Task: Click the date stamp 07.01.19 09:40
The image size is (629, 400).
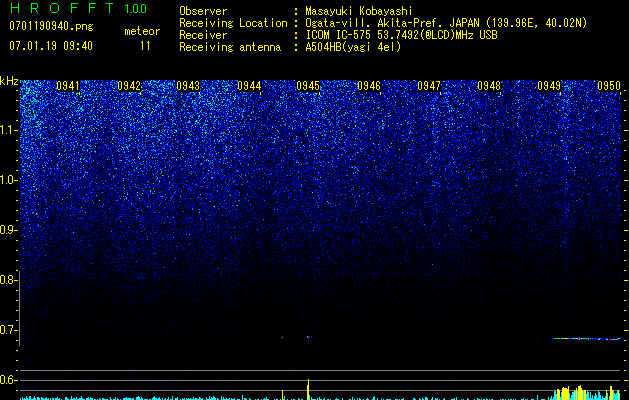Action: point(51,46)
